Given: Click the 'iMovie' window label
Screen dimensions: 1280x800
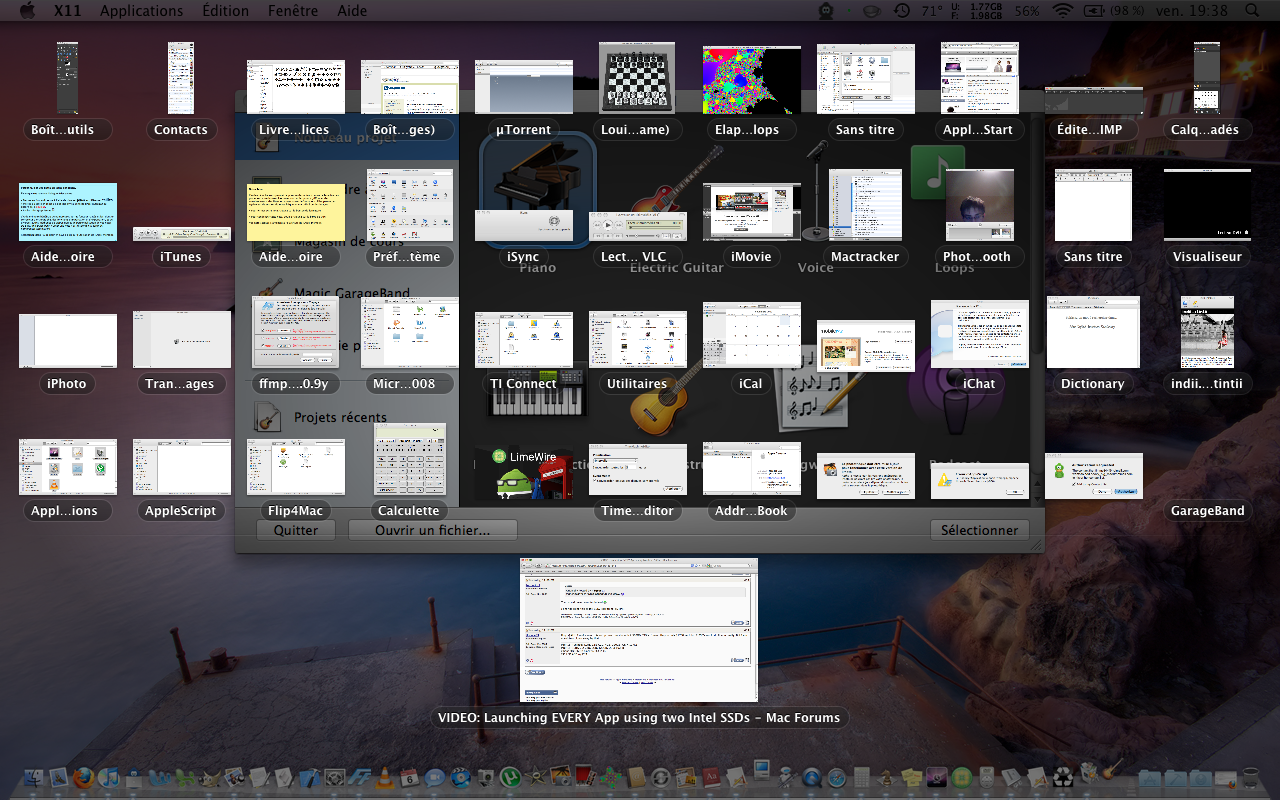Looking at the screenshot, I should pos(751,257).
